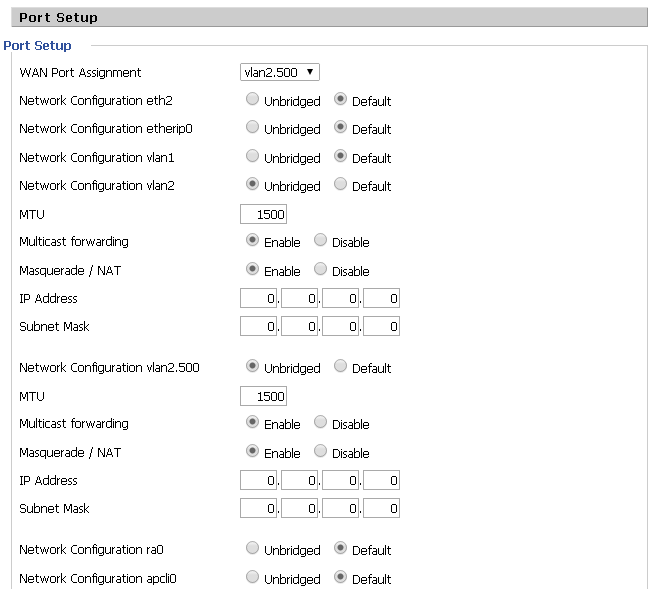This screenshot has width=648, height=589.
Task: Disable Multicast forwarding for vlan2
Action: coord(320,240)
